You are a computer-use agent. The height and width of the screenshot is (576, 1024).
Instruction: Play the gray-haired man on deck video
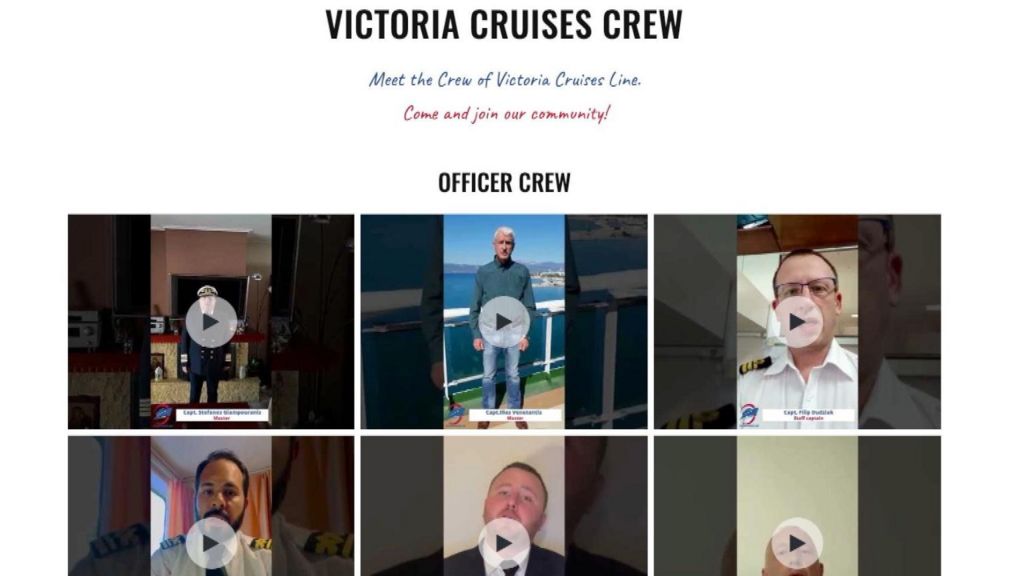pos(504,322)
